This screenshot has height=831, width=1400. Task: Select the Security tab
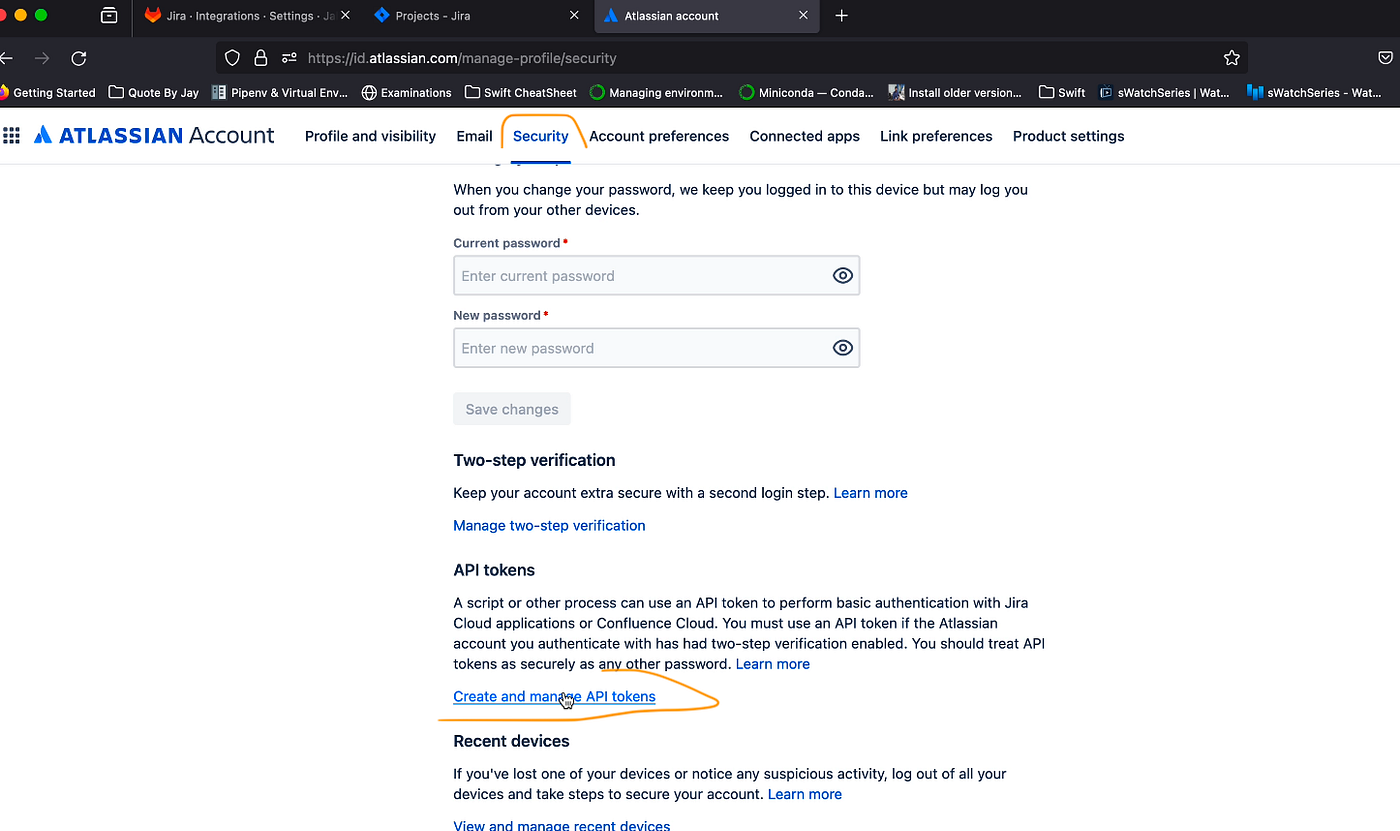pos(540,136)
